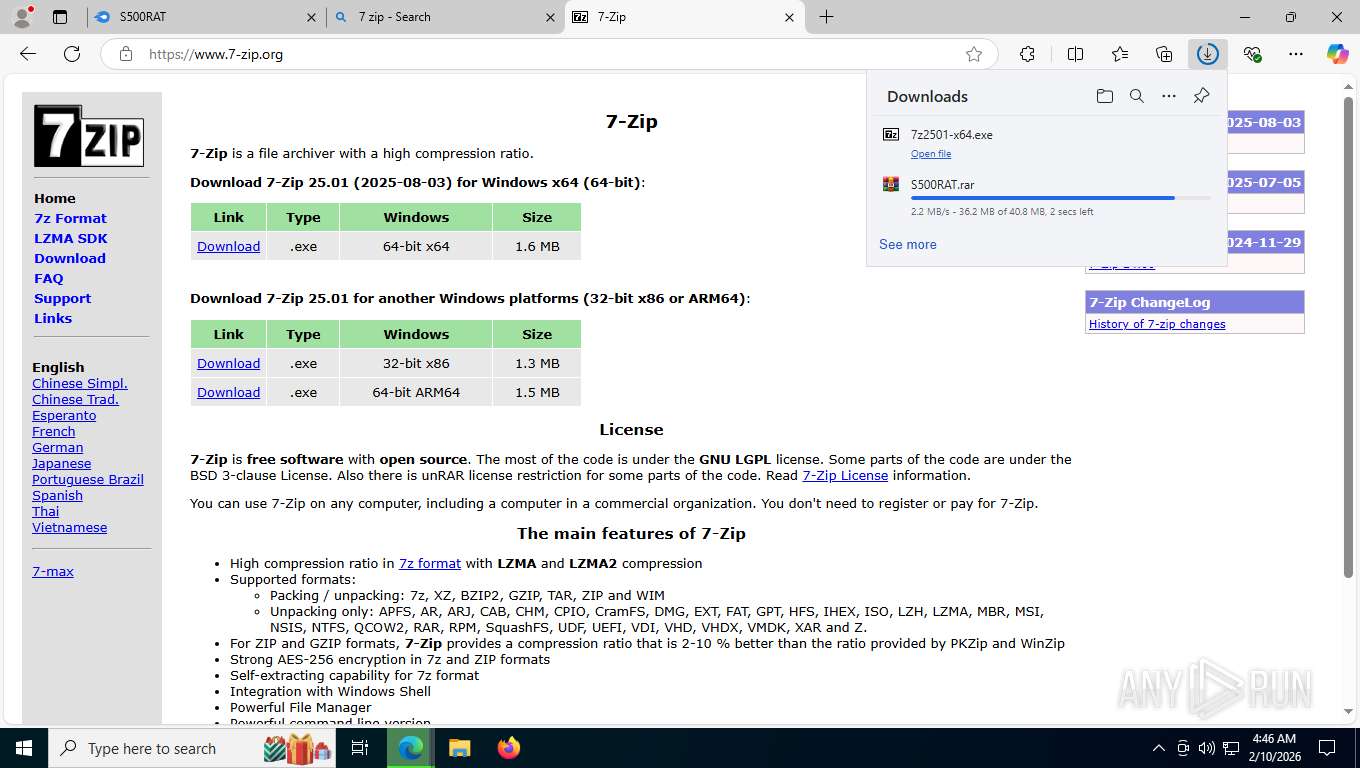Add this page to favorites star
1360x768 pixels.
point(974,54)
